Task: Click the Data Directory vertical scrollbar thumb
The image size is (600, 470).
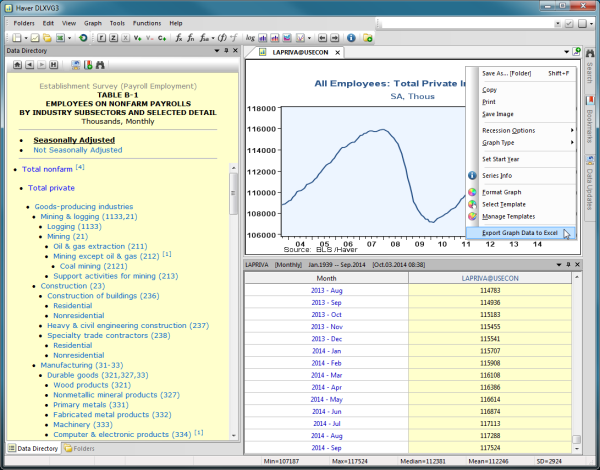Action: (233, 193)
